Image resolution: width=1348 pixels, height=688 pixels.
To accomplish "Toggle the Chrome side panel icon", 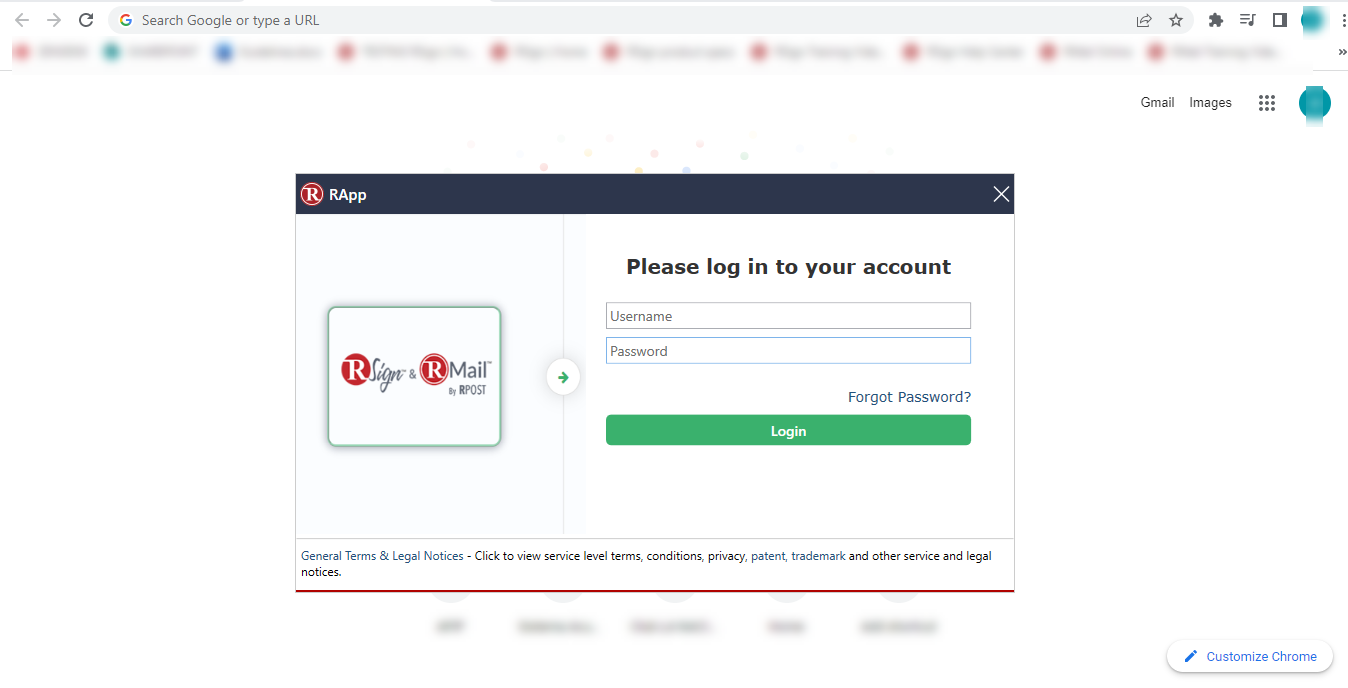I will click(1279, 20).
